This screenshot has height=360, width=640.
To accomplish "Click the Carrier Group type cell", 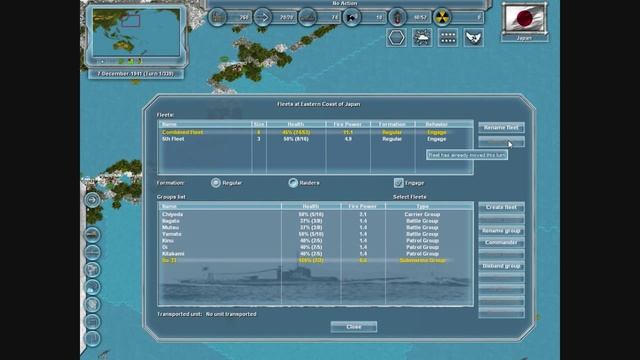I will [422, 214].
